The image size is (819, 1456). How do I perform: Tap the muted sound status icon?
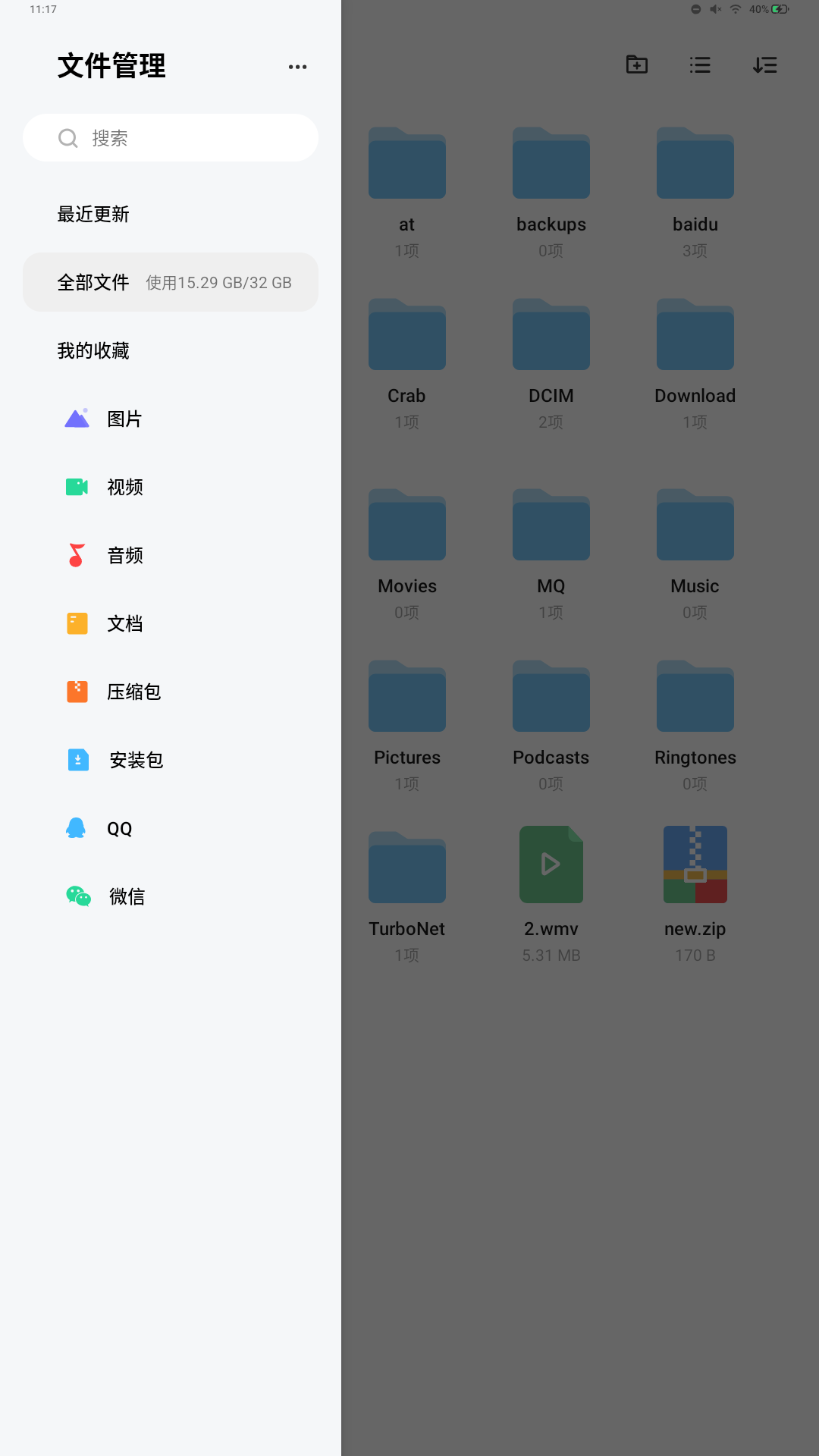click(715, 9)
